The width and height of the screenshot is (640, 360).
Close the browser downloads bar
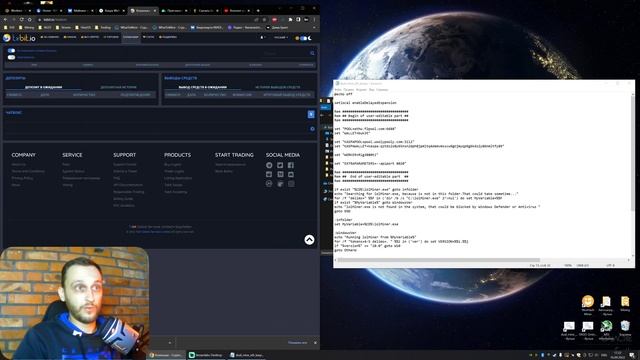(x=315, y=342)
